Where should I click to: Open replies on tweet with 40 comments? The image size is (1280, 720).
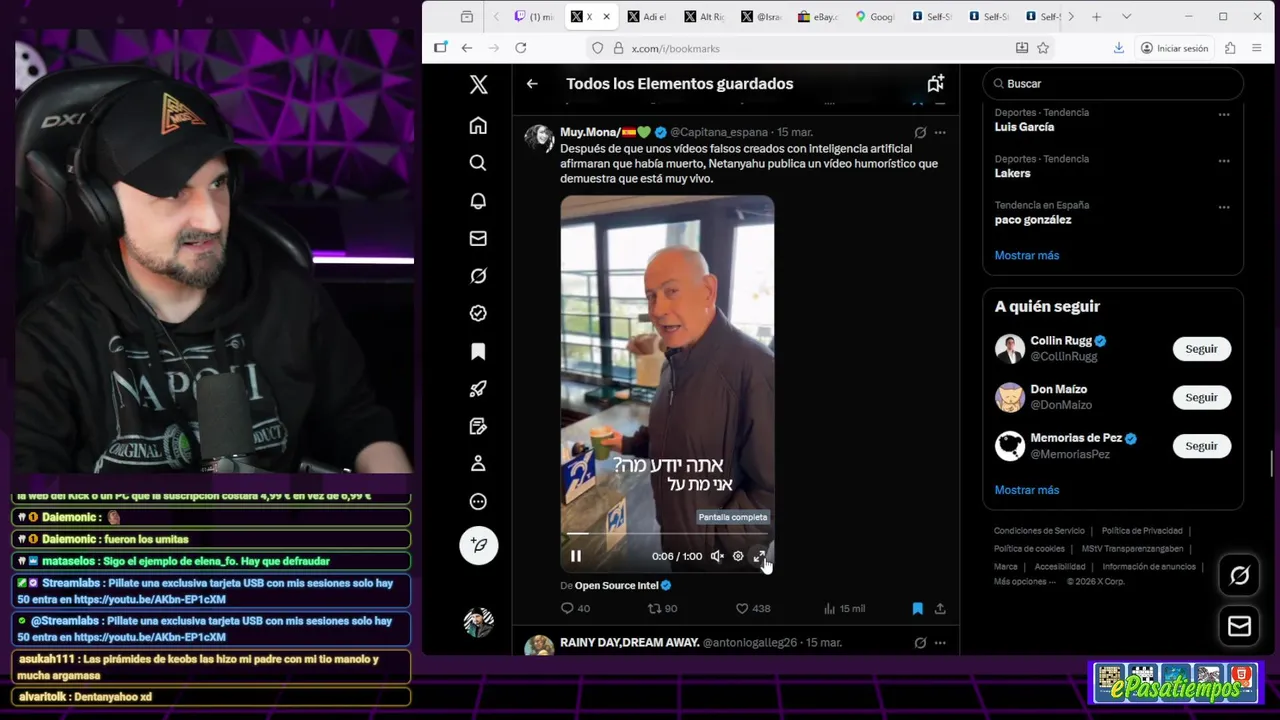pos(575,608)
